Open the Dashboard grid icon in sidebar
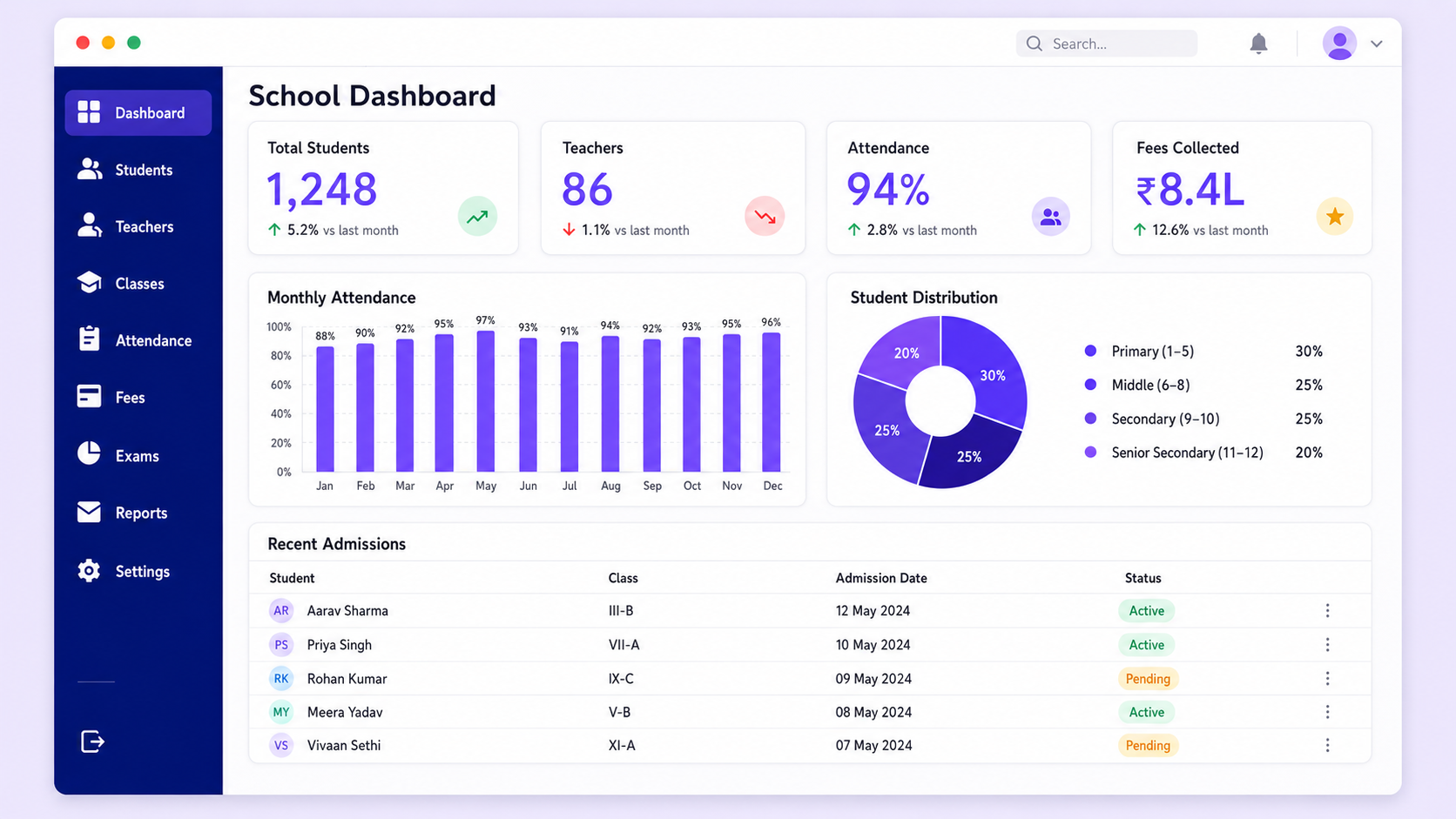Image resolution: width=1456 pixels, height=819 pixels. point(89,112)
